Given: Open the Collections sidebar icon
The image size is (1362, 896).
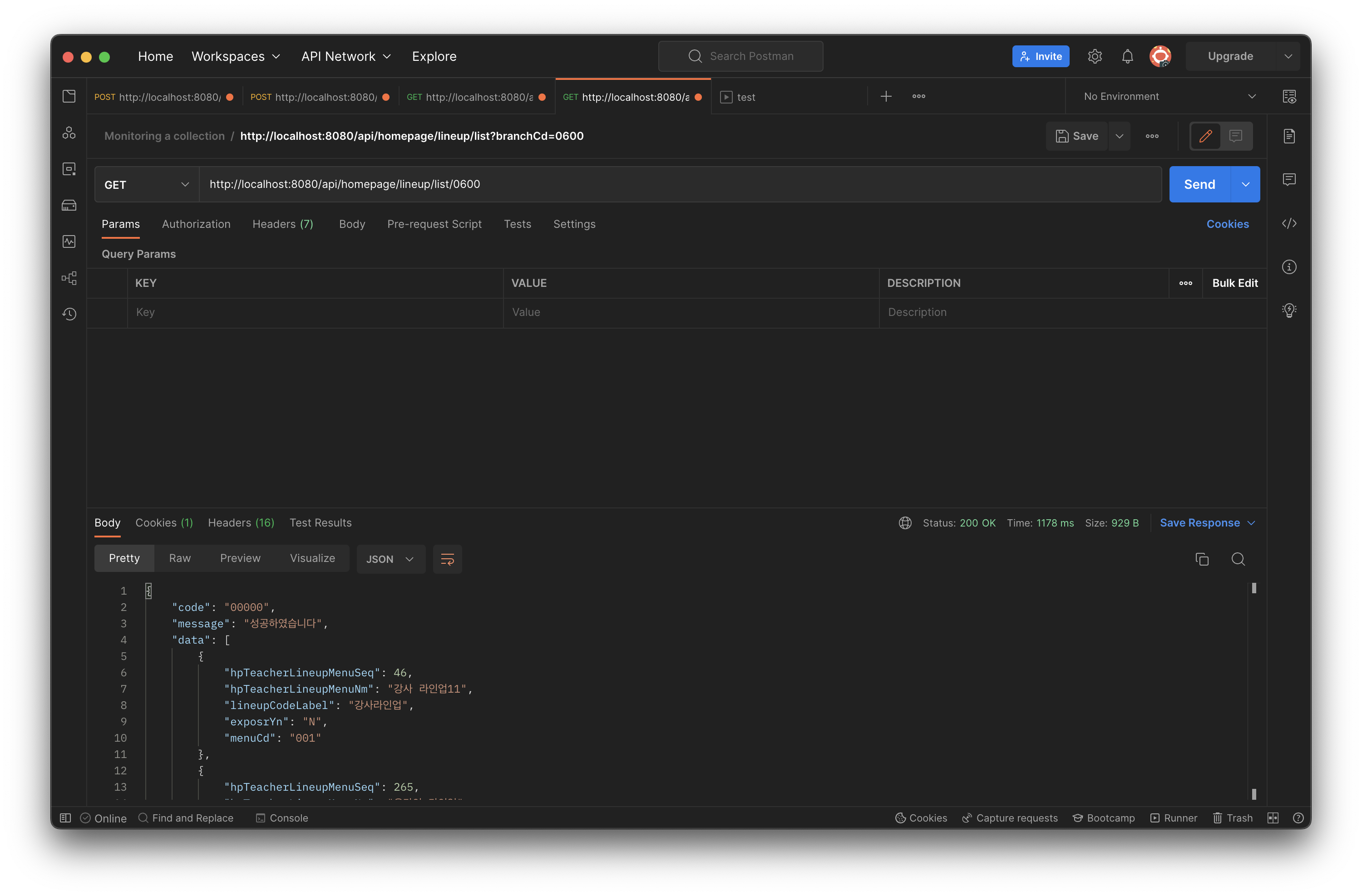Looking at the screenshot, I should pyautogui.click(x=69, y=96).
